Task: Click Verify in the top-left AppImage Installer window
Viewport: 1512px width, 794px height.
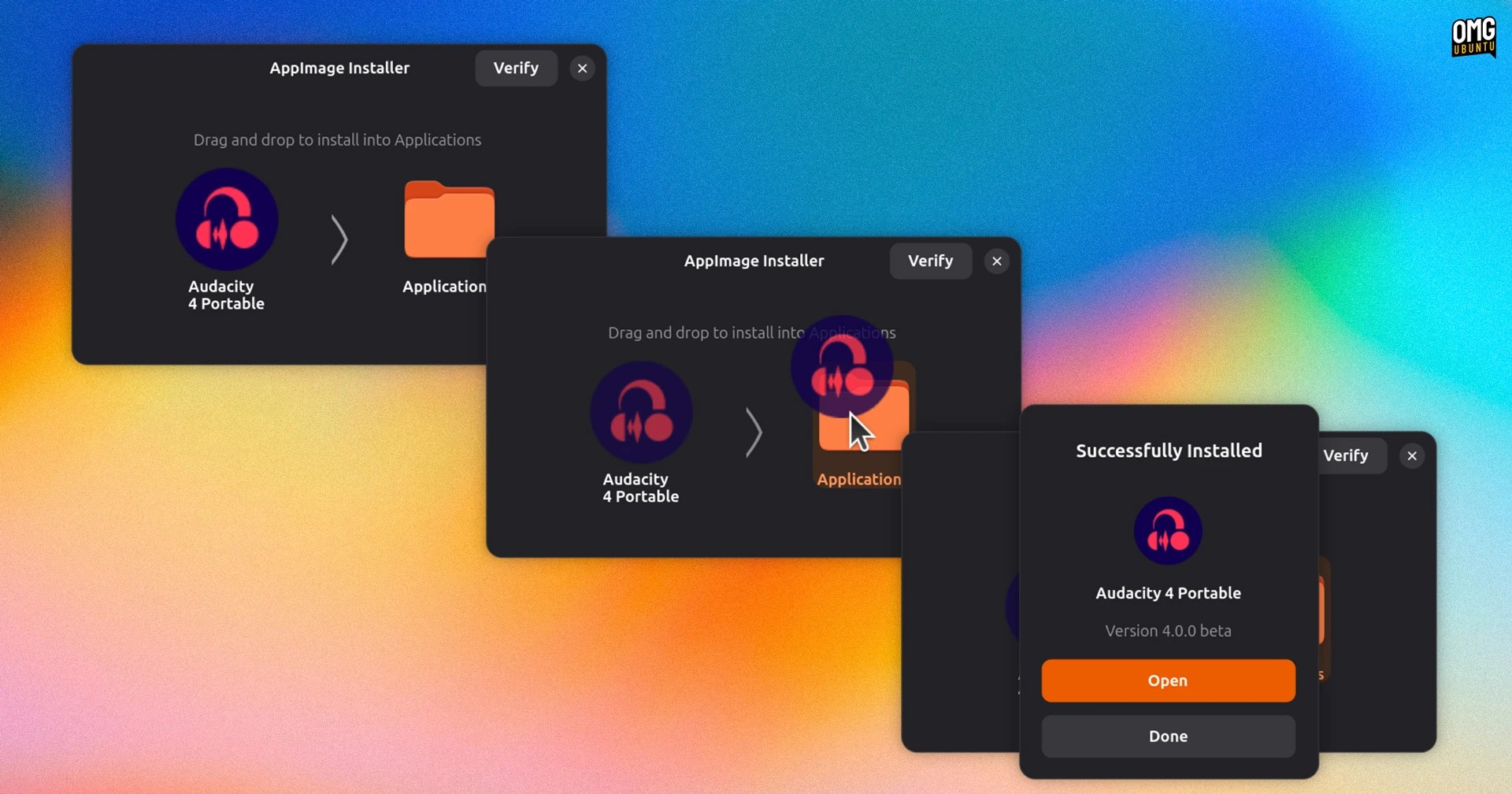Action: pyautogui.click(x=516, y=68)
